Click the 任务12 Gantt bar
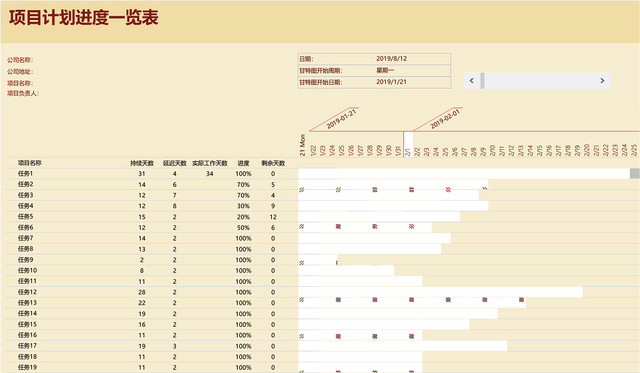This screenshot has width=640, height=373. pyautogui.click(x=440, y=292)
